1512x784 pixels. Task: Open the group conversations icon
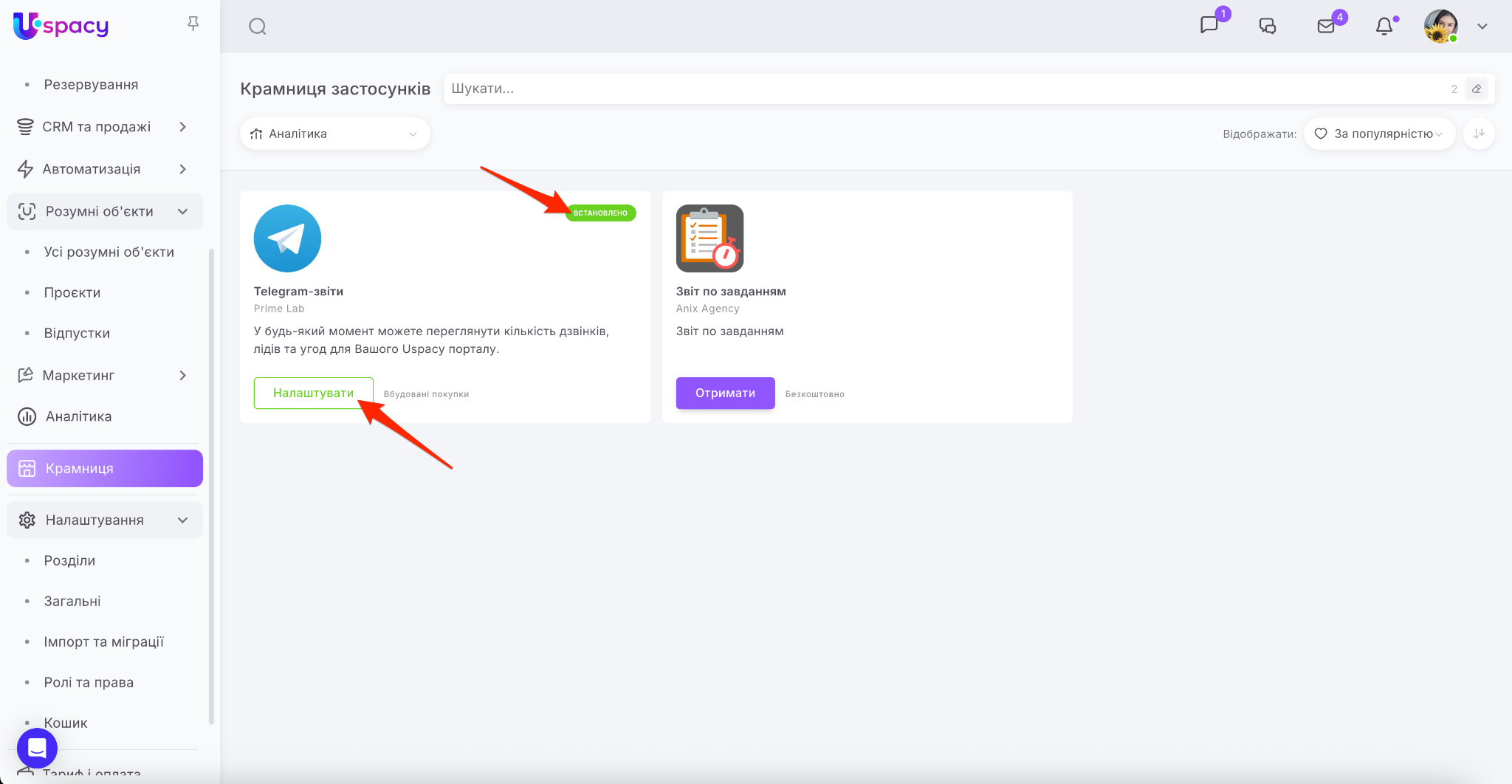pyautogui.click(x=1268, y=27)
